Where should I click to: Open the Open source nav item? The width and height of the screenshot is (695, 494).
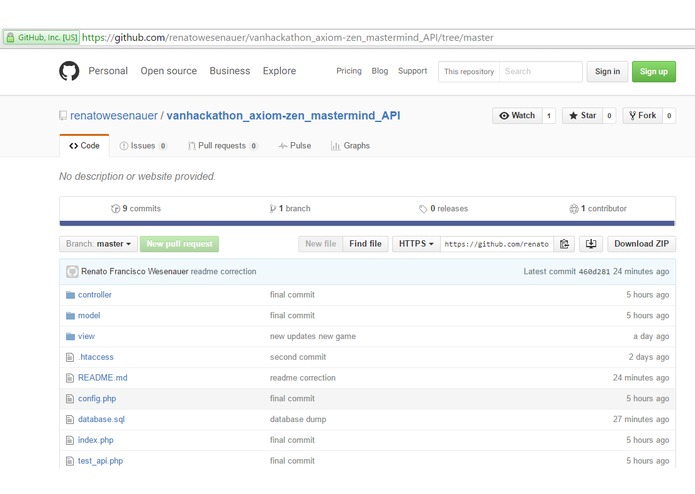click(168, 71)
